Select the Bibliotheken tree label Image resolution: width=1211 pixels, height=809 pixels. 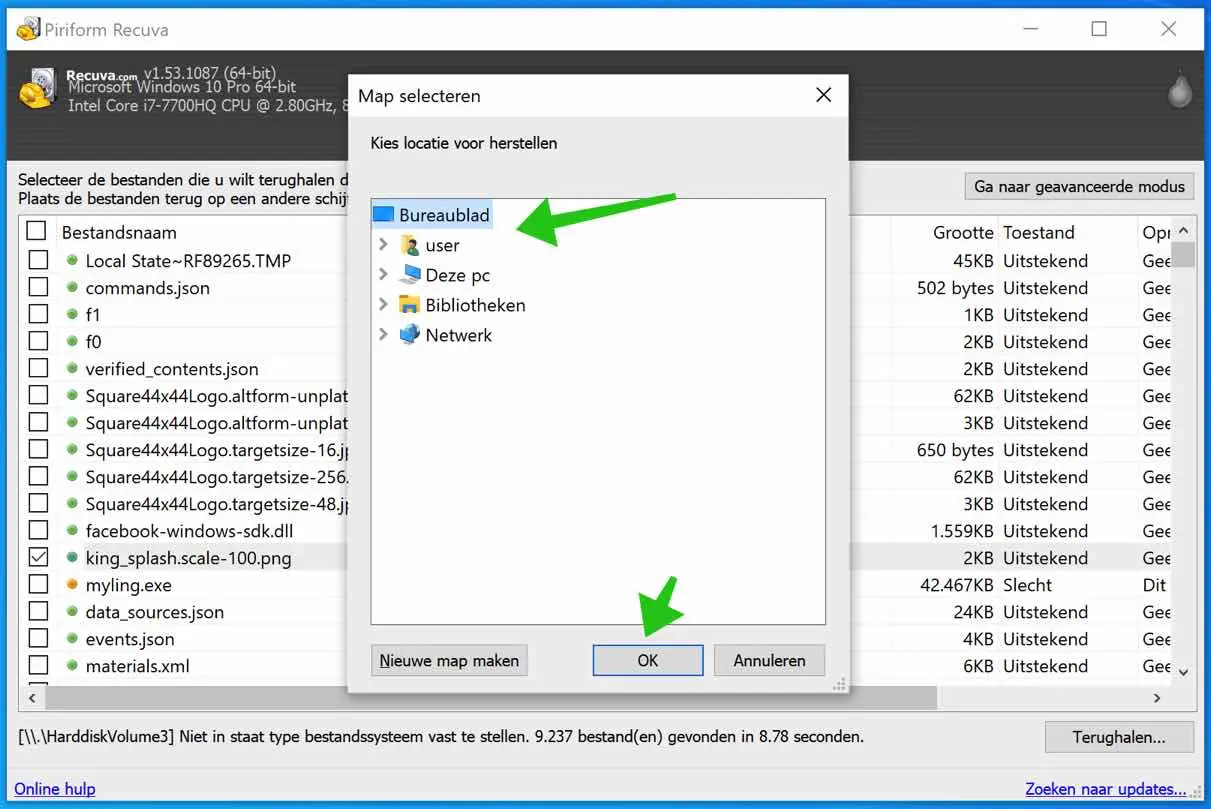[475, 305]
